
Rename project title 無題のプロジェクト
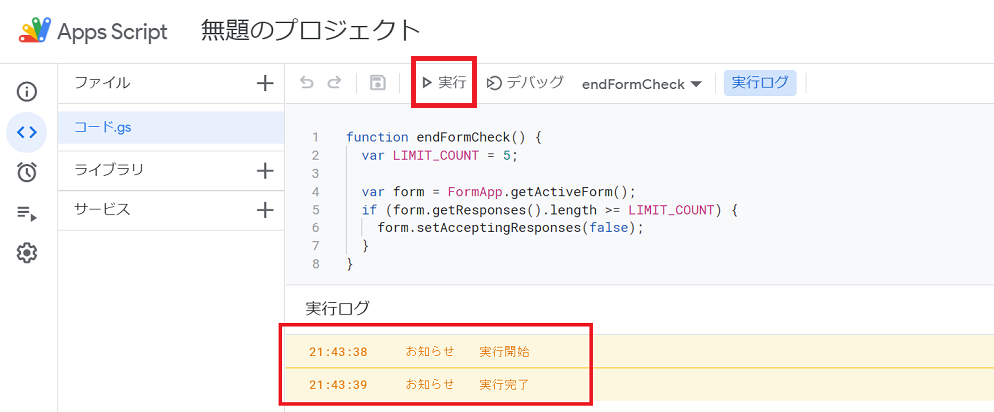(x=311, y=30)
